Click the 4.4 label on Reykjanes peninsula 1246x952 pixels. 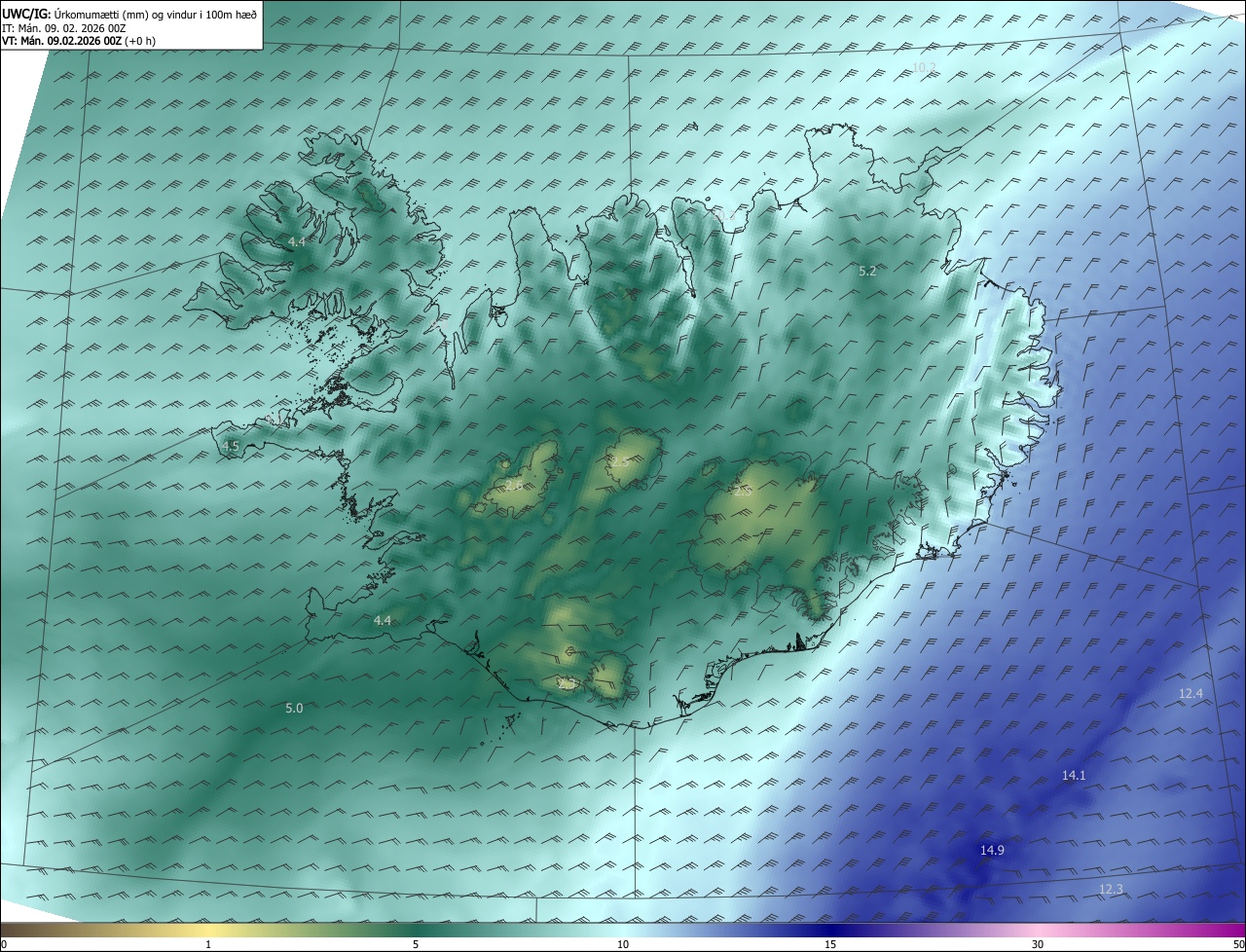(x=383, y=620)
